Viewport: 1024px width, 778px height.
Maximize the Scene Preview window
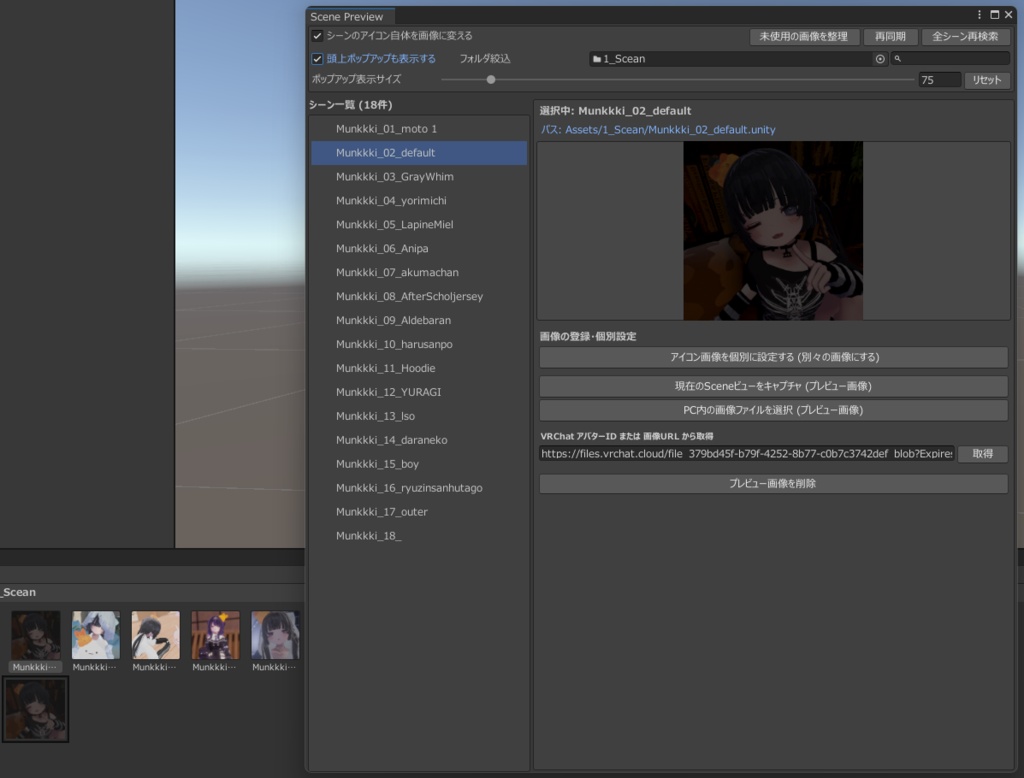coord(995,14)
